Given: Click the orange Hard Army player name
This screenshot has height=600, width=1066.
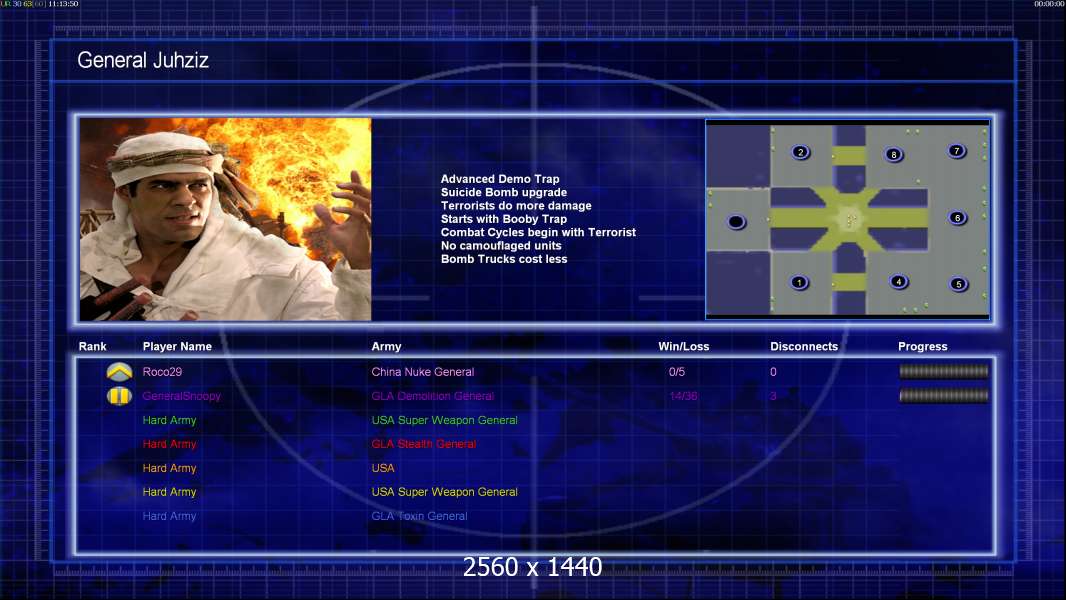Looking at the screenshot, I should (169, 468).
